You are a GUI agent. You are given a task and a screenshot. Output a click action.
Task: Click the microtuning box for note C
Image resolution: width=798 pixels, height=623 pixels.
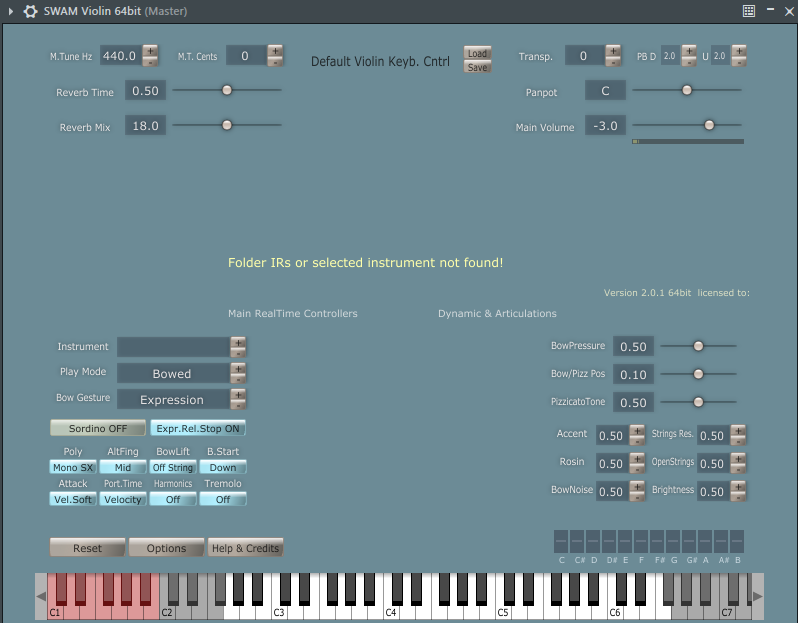coord(561,541)
